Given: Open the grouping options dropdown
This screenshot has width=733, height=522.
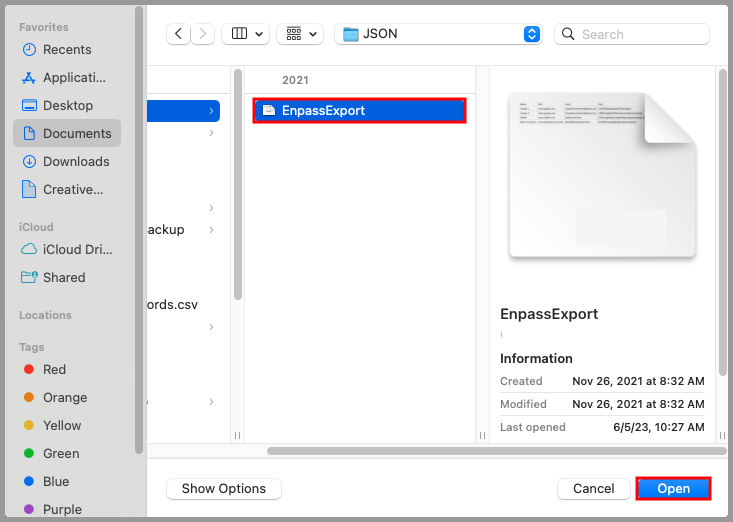Looking at the screenshot, I should tap(299, 34).
